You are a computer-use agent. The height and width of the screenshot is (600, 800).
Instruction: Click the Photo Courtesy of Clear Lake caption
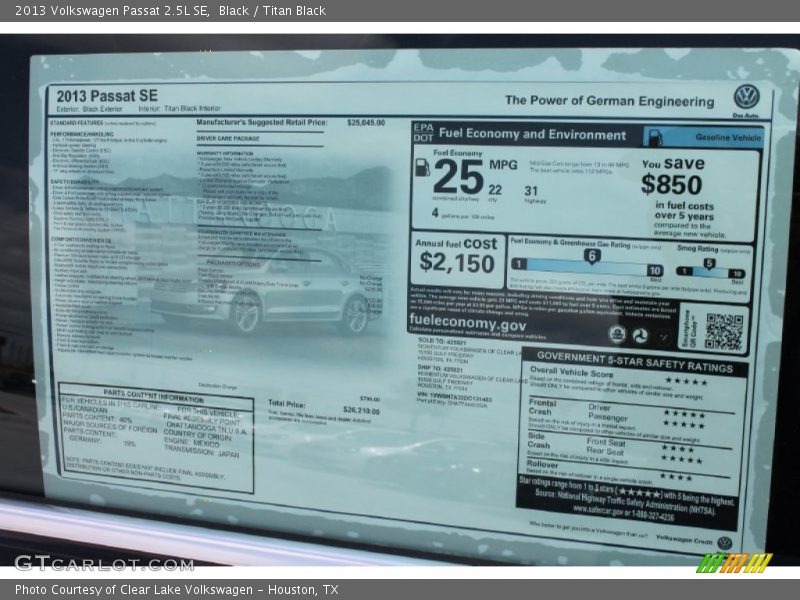(177, 590)
